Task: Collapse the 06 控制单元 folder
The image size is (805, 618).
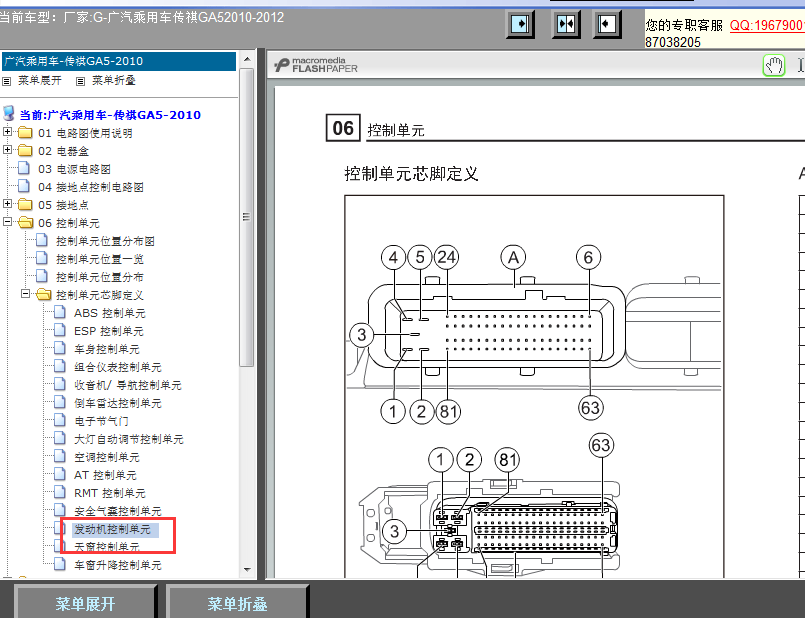Action: tap(7, 222)
